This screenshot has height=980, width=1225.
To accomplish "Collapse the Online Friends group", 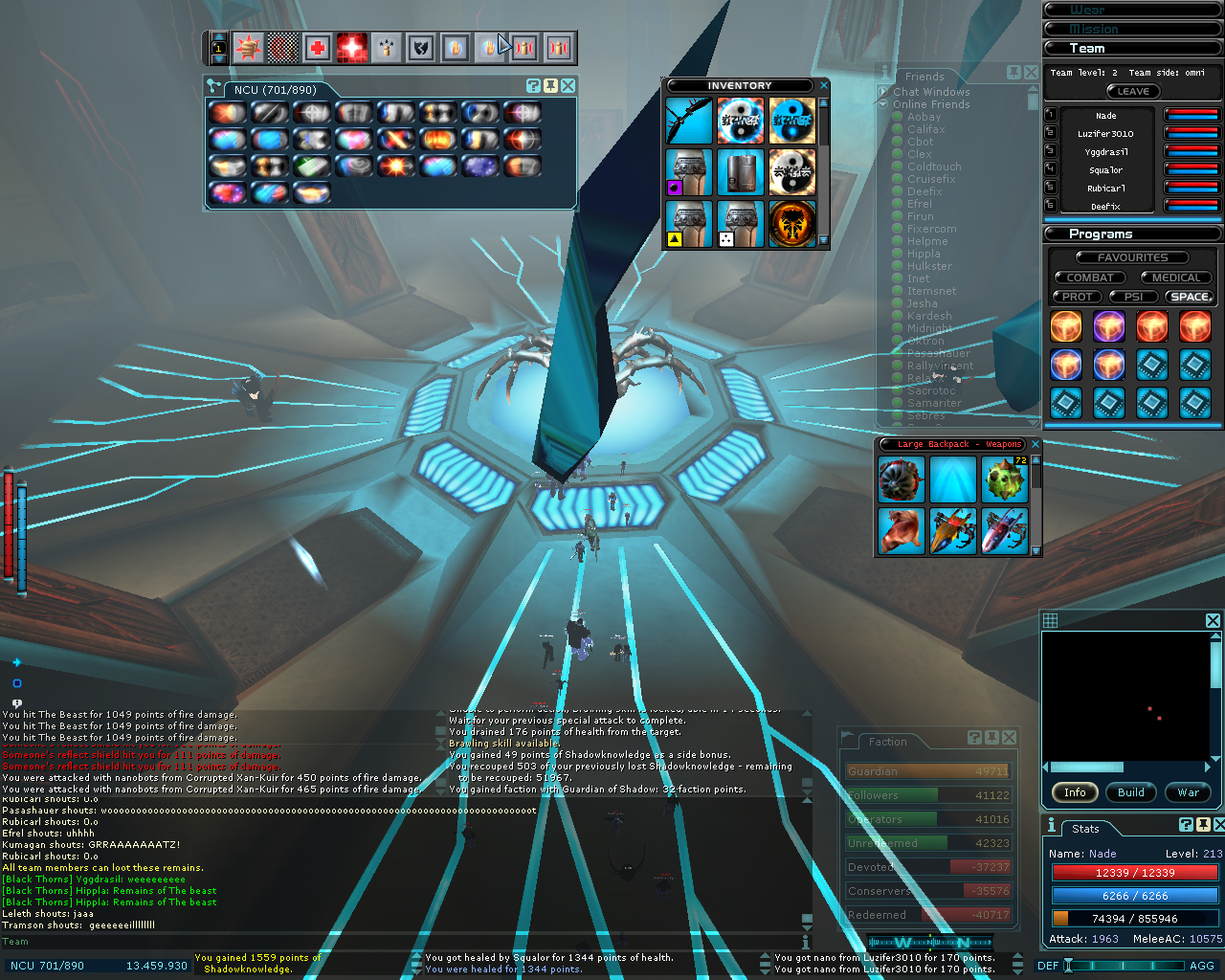I will [883, 104].
